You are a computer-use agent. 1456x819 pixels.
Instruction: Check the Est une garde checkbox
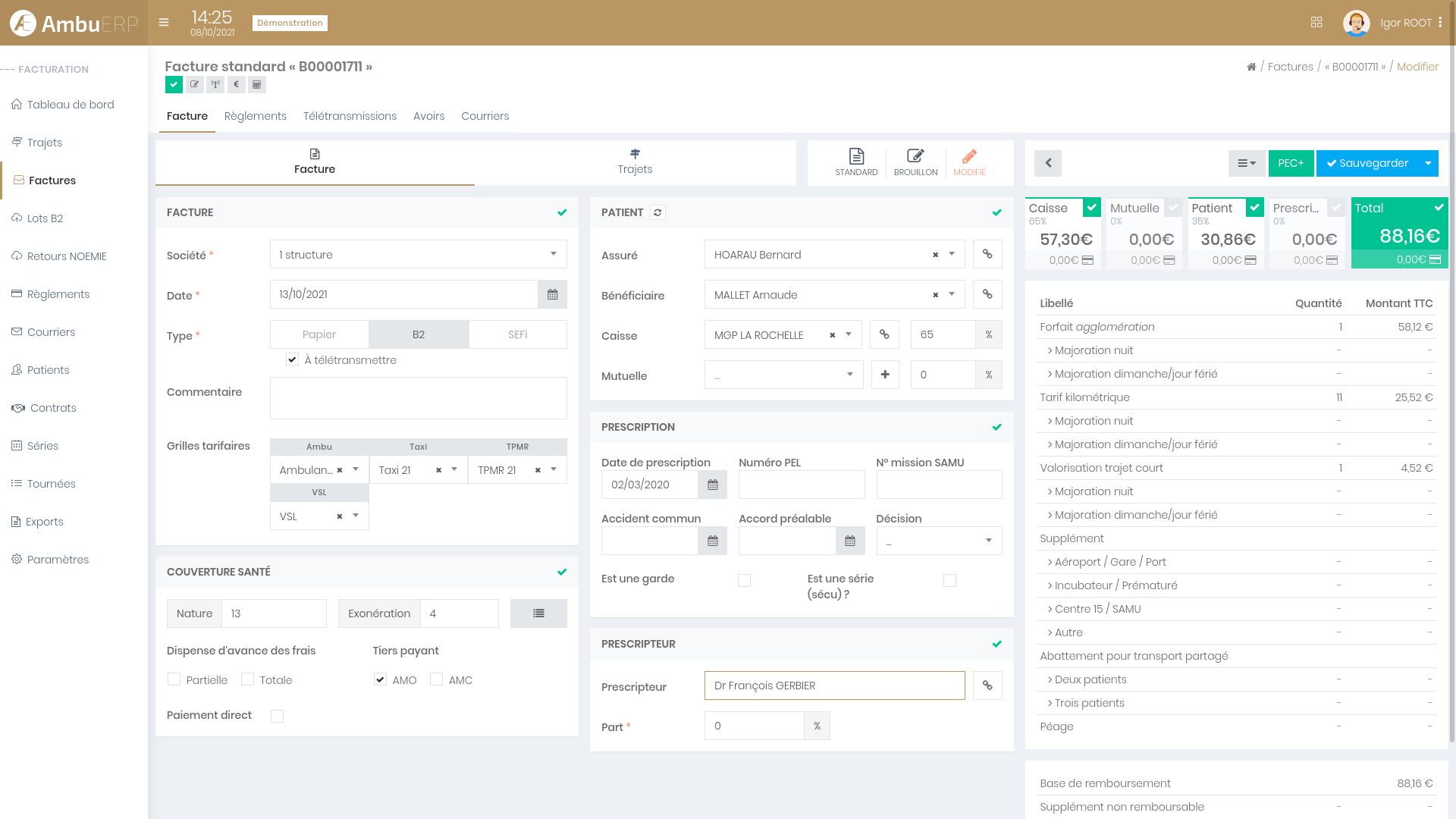pyautogui.click(x=744, y=580)
